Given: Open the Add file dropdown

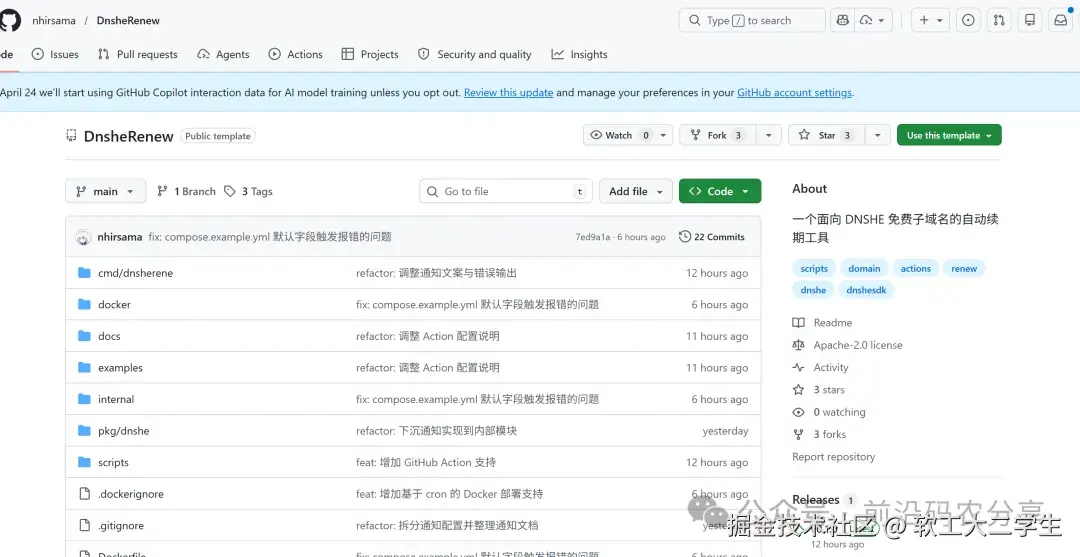Looking at the screenshot, I should tap(636, 191).
